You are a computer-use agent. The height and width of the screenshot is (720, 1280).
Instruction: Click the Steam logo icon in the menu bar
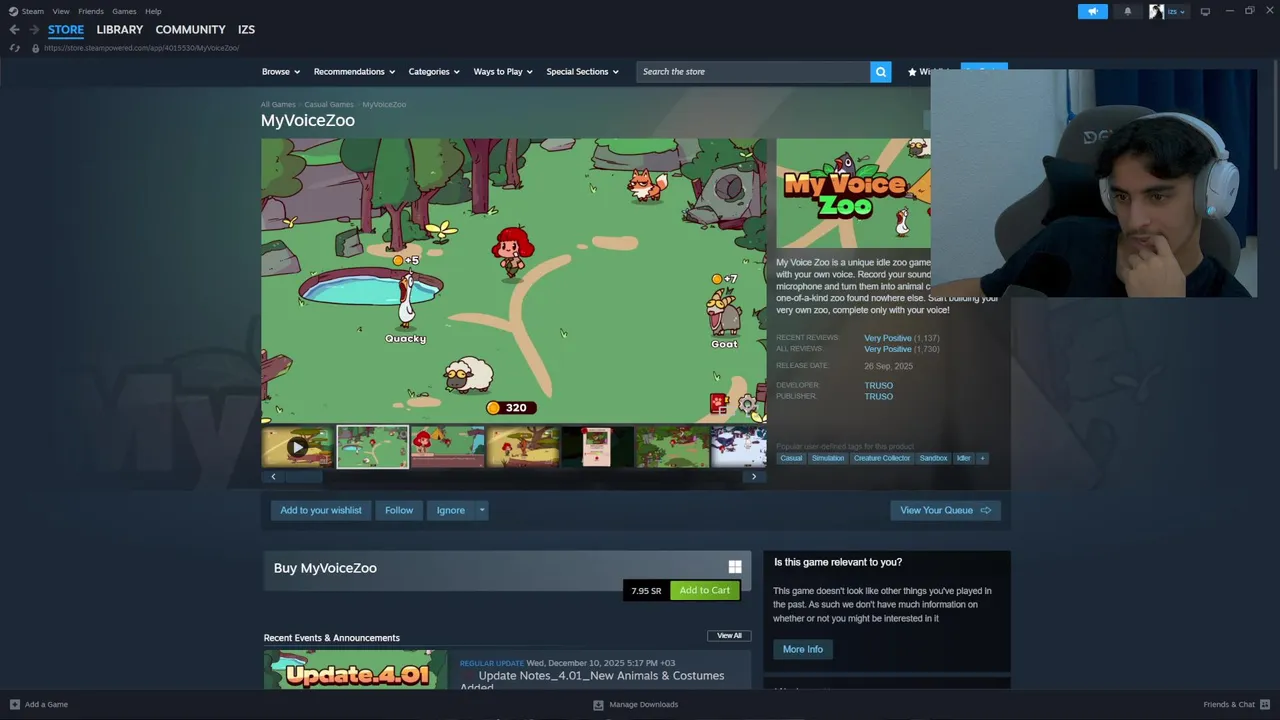pos(13,11)
